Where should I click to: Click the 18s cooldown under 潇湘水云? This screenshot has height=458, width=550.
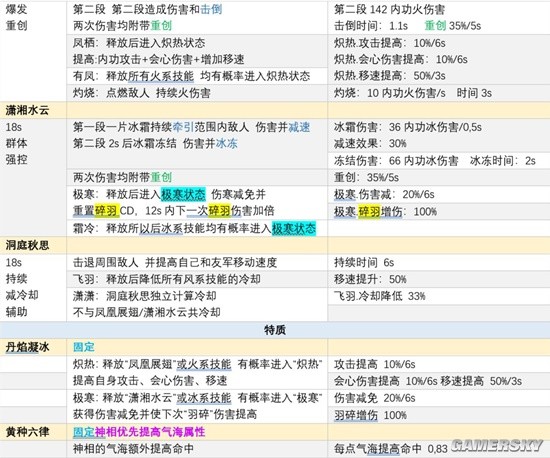[x=14, y=127]
